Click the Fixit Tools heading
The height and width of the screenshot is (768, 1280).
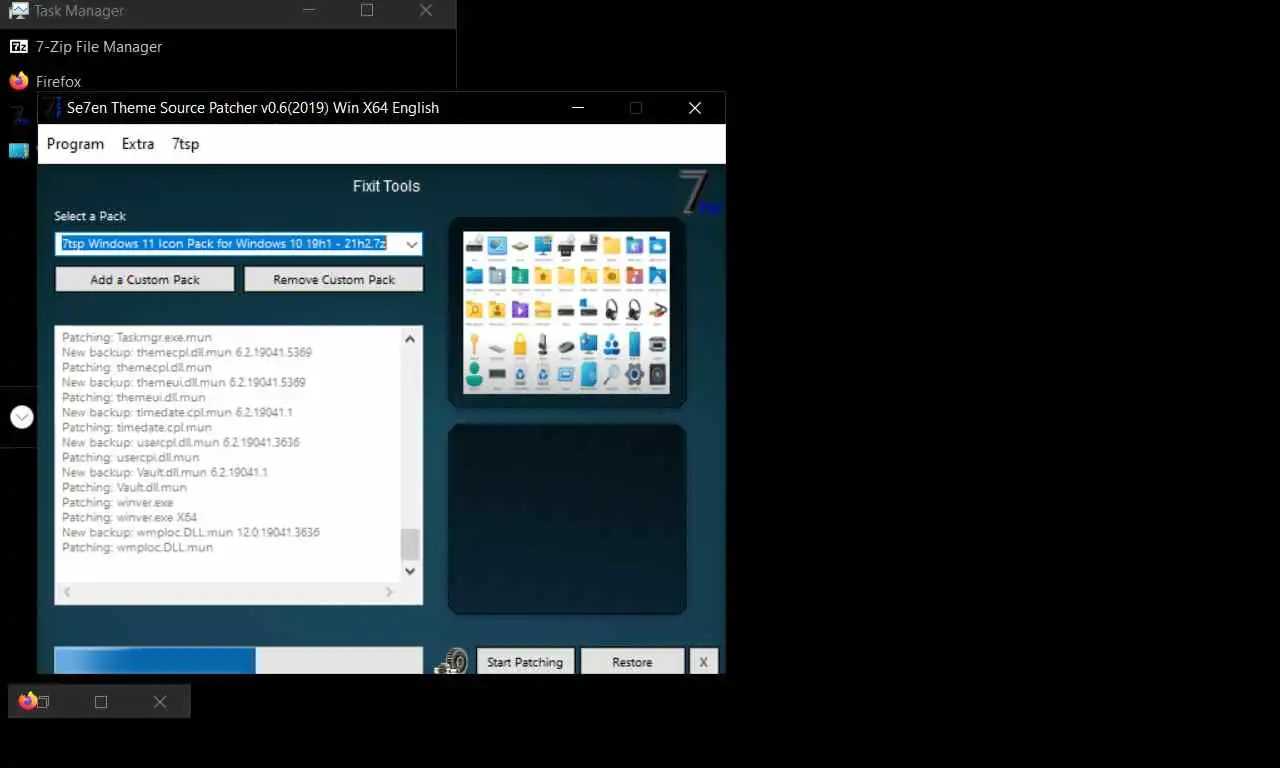coord(386,186)
